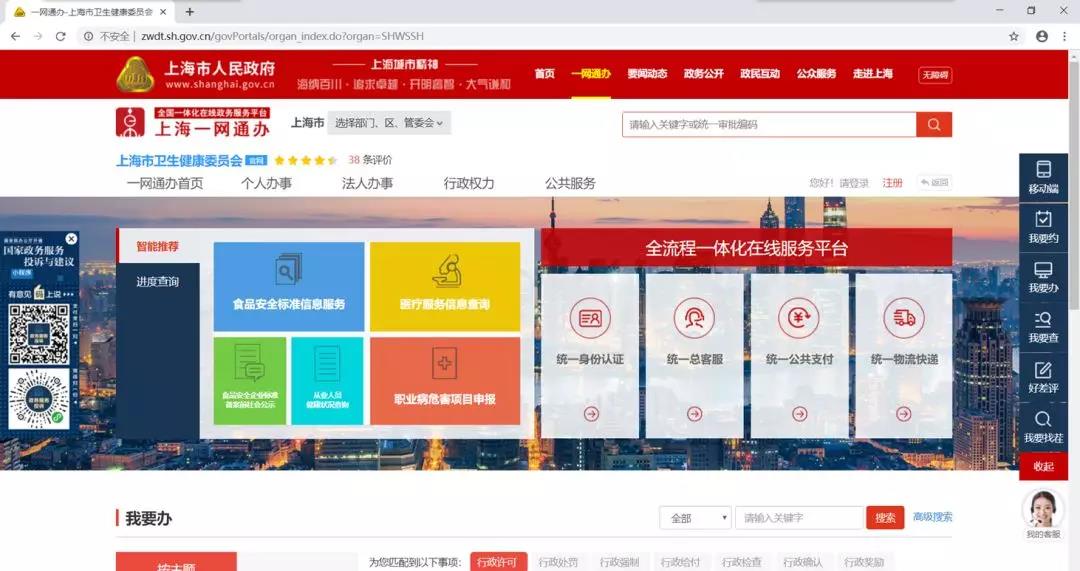This screenshot has height=571, width=1080.
Task: Switch to 法人办事 tab
Action: [x=367, y=183]
